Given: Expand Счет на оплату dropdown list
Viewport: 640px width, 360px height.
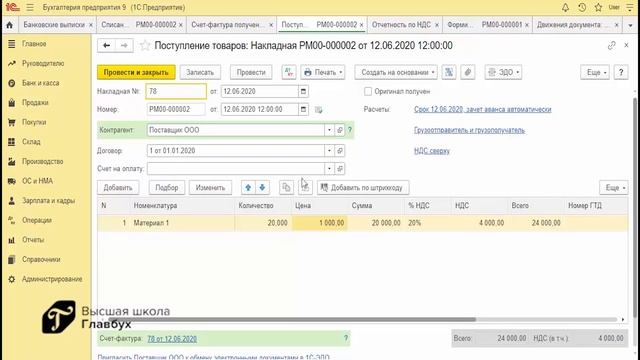Looking at the screenshot, I should click(x=329, y=169).
